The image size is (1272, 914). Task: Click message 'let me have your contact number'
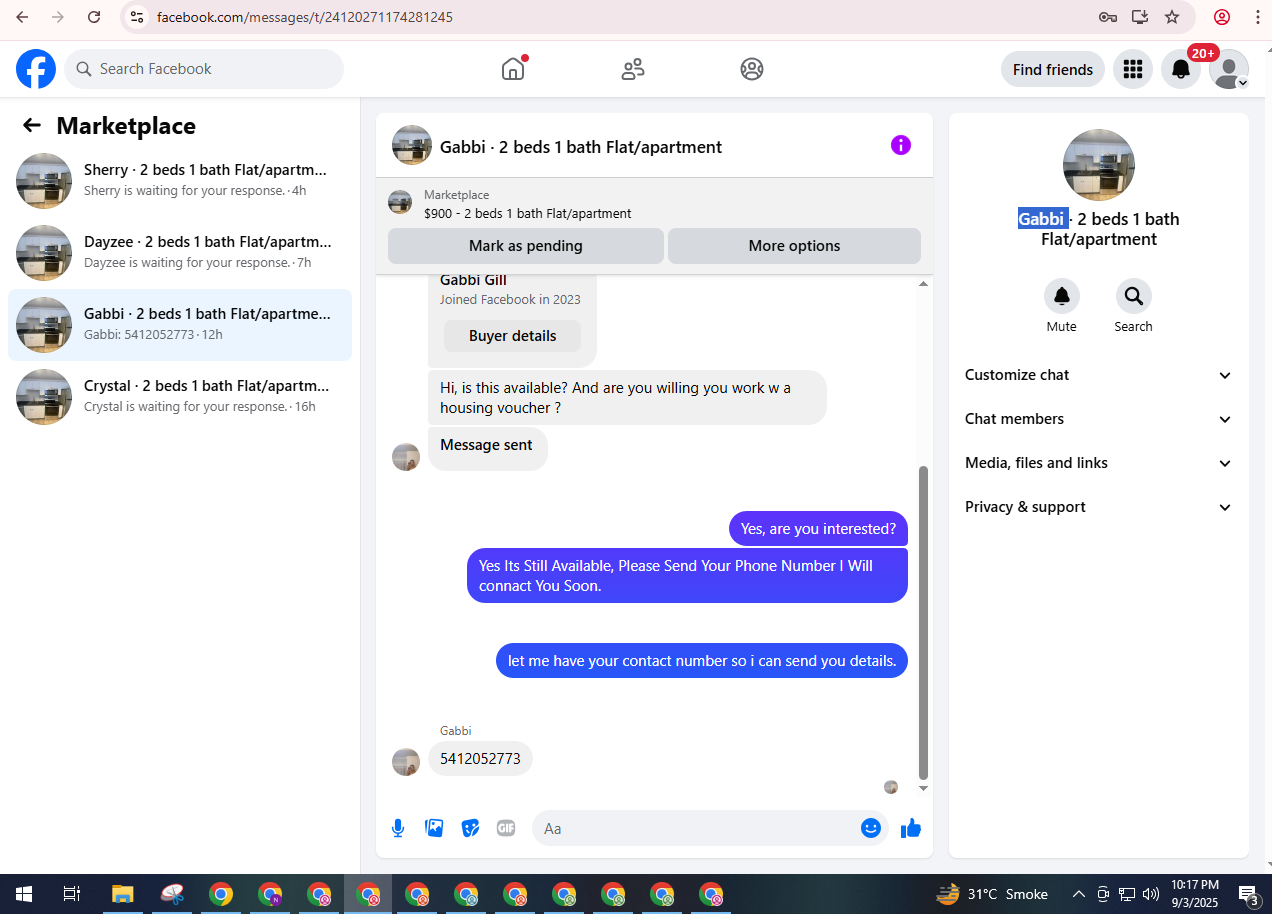(x=702, y=661)
